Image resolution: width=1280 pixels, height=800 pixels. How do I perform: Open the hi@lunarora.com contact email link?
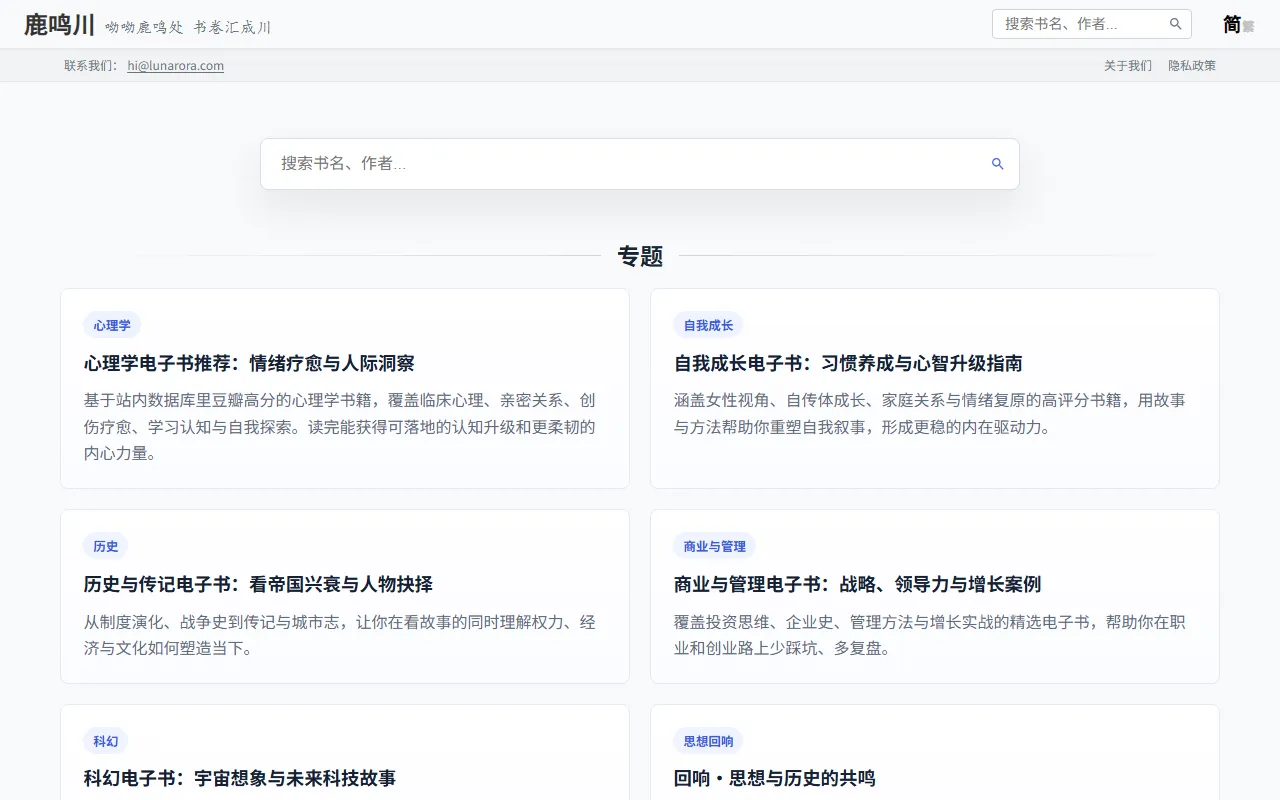(175, 65)
